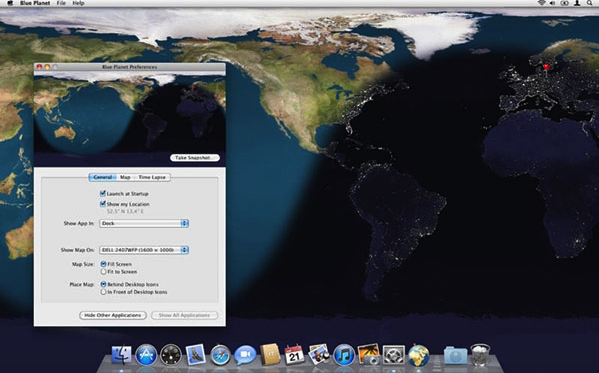Viewport: 599px width, 373px height.
Task: Click the red location pin on desktop map
Action: point(546,68)
